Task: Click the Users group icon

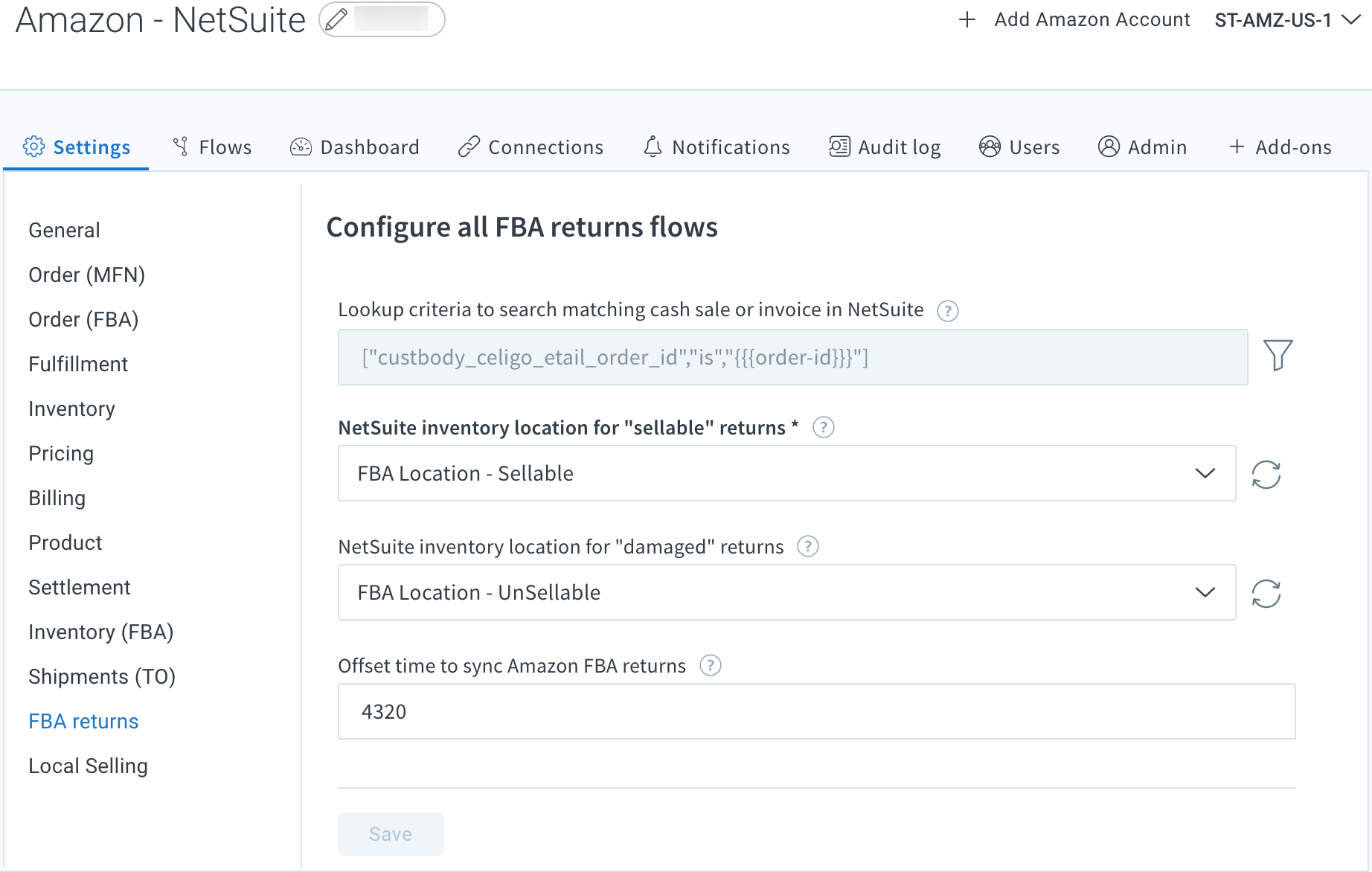Action: (x=990, y=147)
